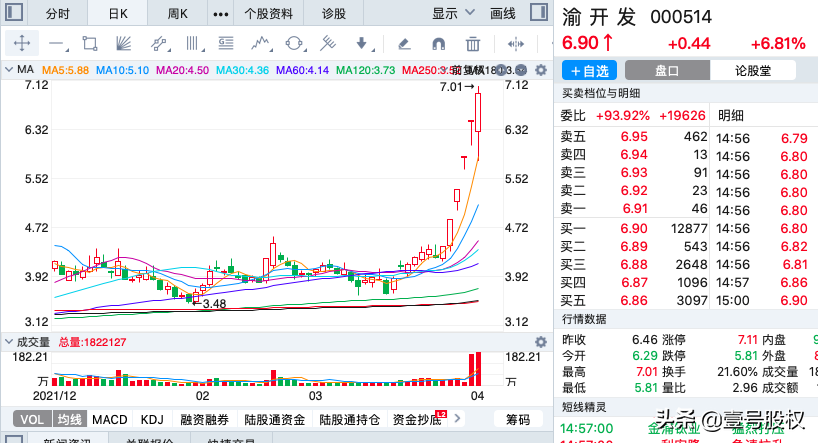Select the eraser tool in toolbar
Screen dimensions: 818x443
tap(403, 44)
